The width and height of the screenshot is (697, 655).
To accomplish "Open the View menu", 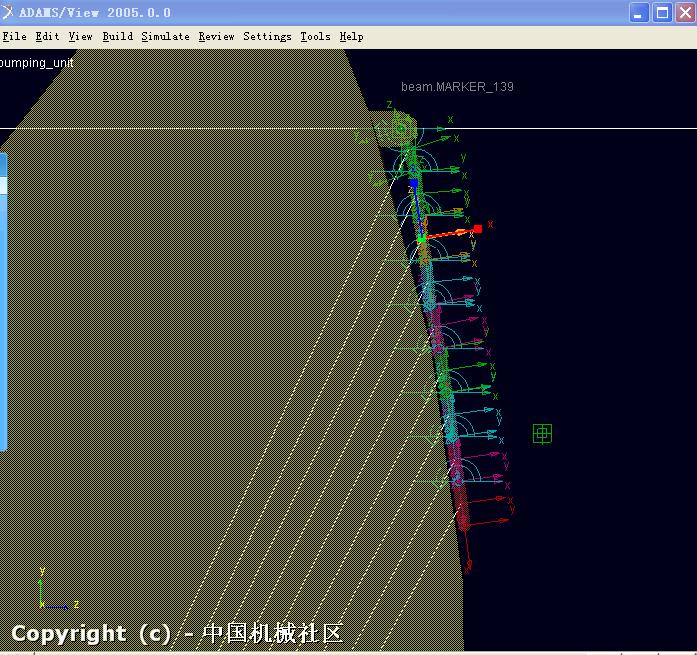I will (80, 36).
